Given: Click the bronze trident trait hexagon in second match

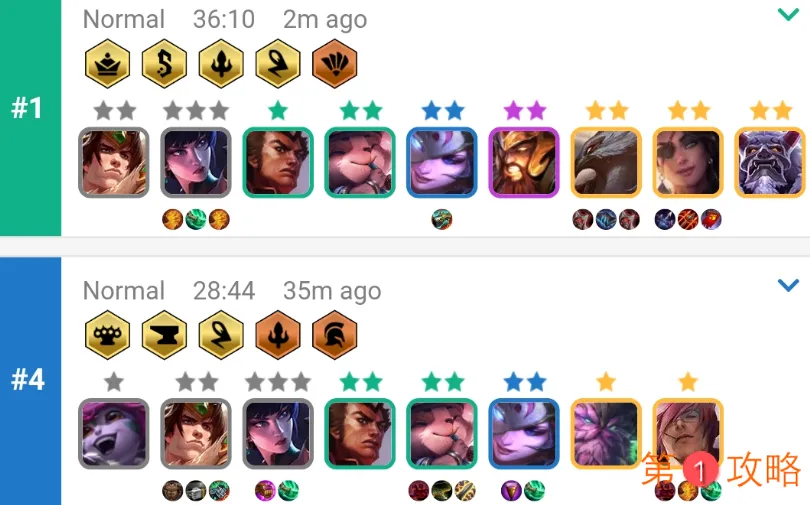Looking at the screenshot, I should [278, 335].
